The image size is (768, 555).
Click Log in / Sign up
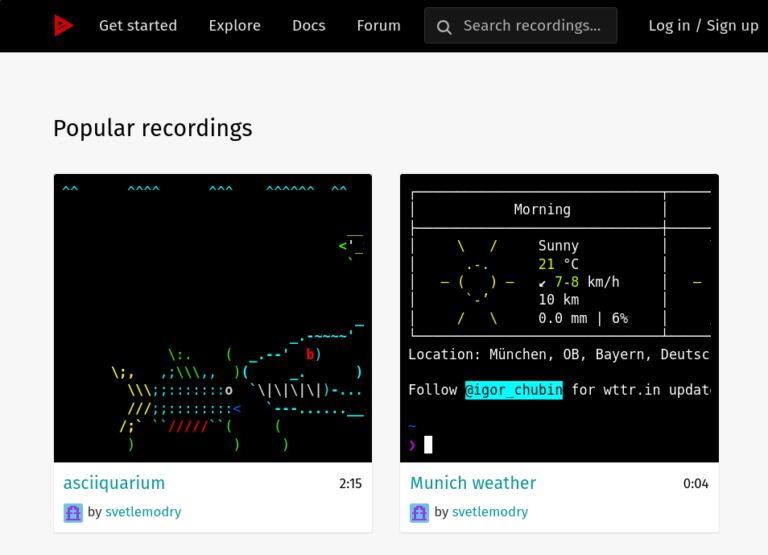(x=703, y=25)
